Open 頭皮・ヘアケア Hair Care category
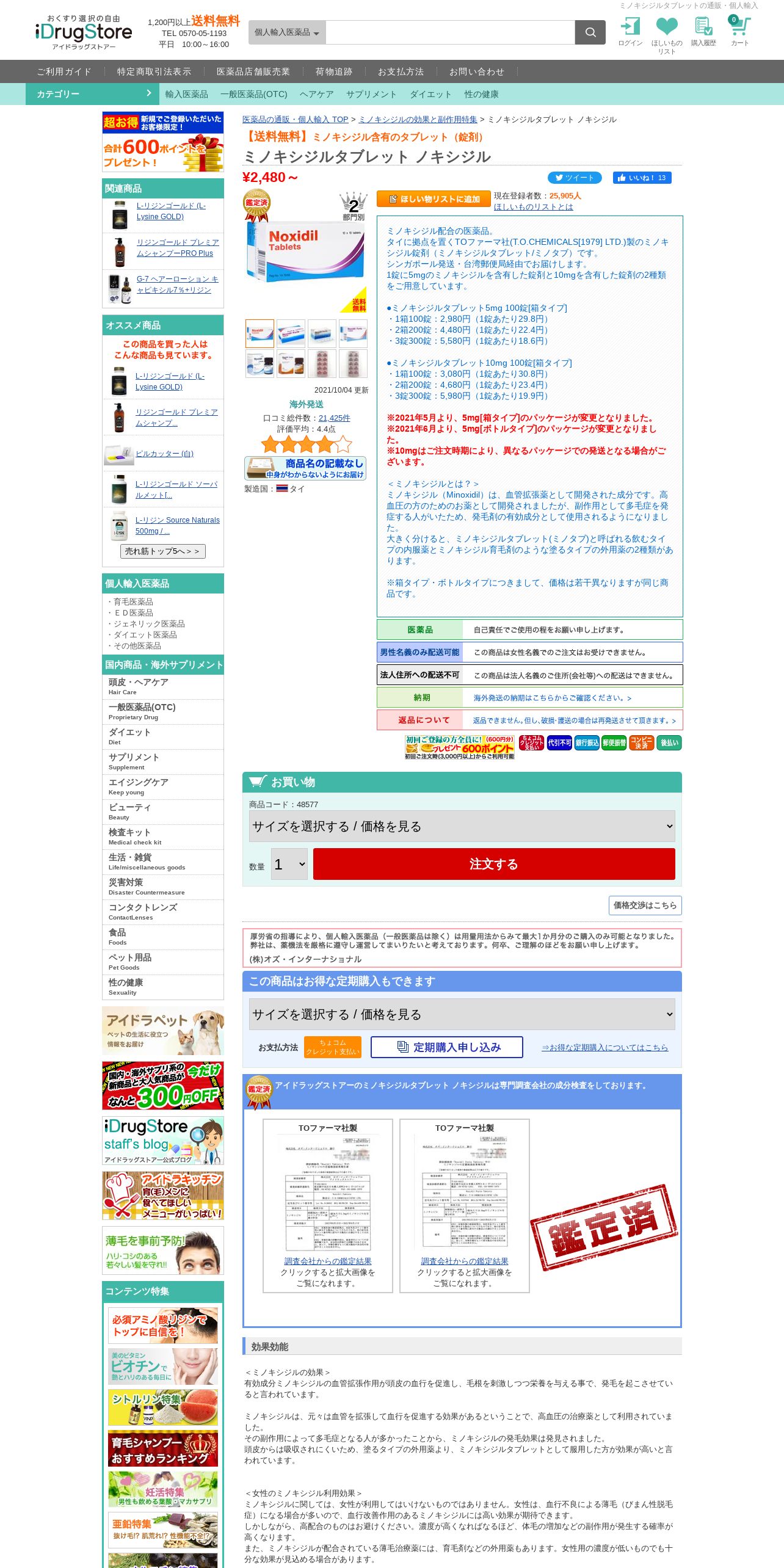This screenshot has height=1568, width=784. pos(163,687)
